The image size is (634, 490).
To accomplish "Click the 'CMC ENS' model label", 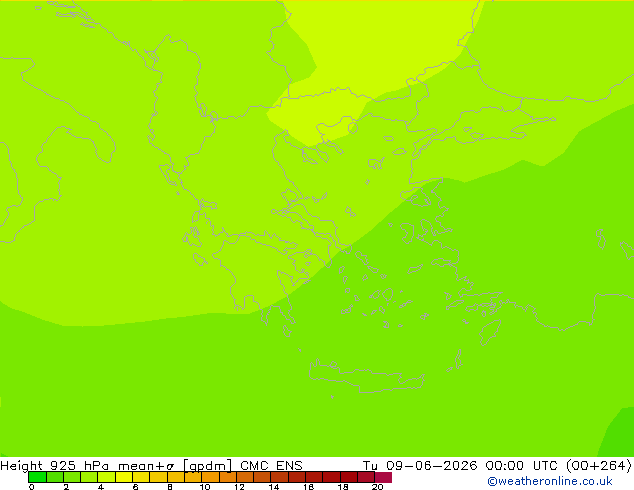I will tap(271, 465).
